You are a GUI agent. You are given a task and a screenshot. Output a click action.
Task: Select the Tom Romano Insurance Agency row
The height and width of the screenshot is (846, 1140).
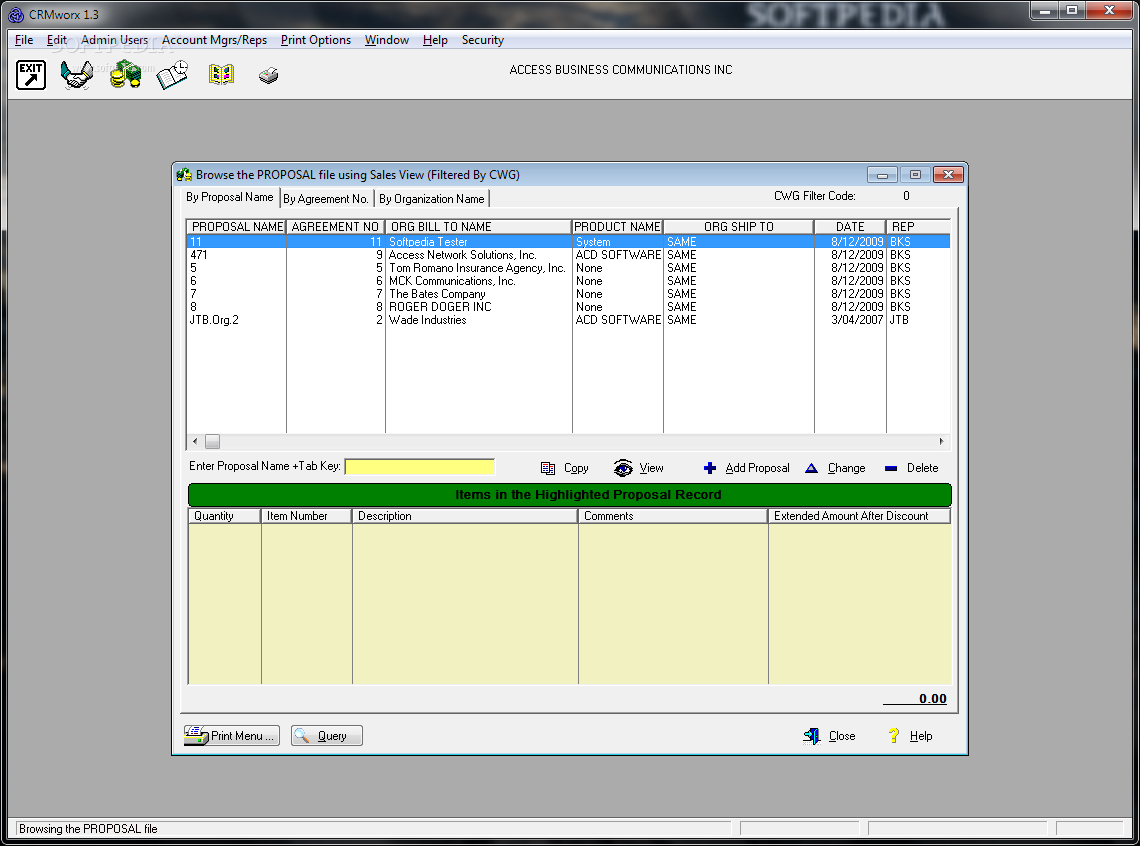[x=569, y=268]
